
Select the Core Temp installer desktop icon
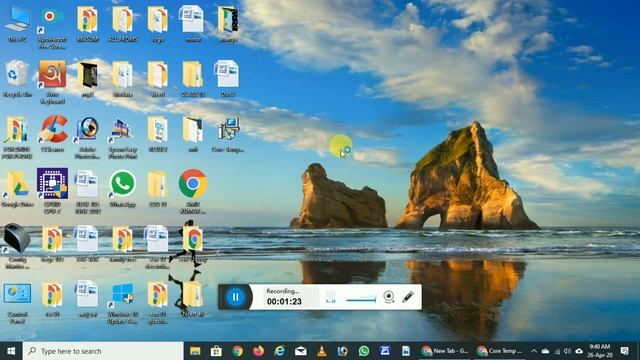click(228, 134)
